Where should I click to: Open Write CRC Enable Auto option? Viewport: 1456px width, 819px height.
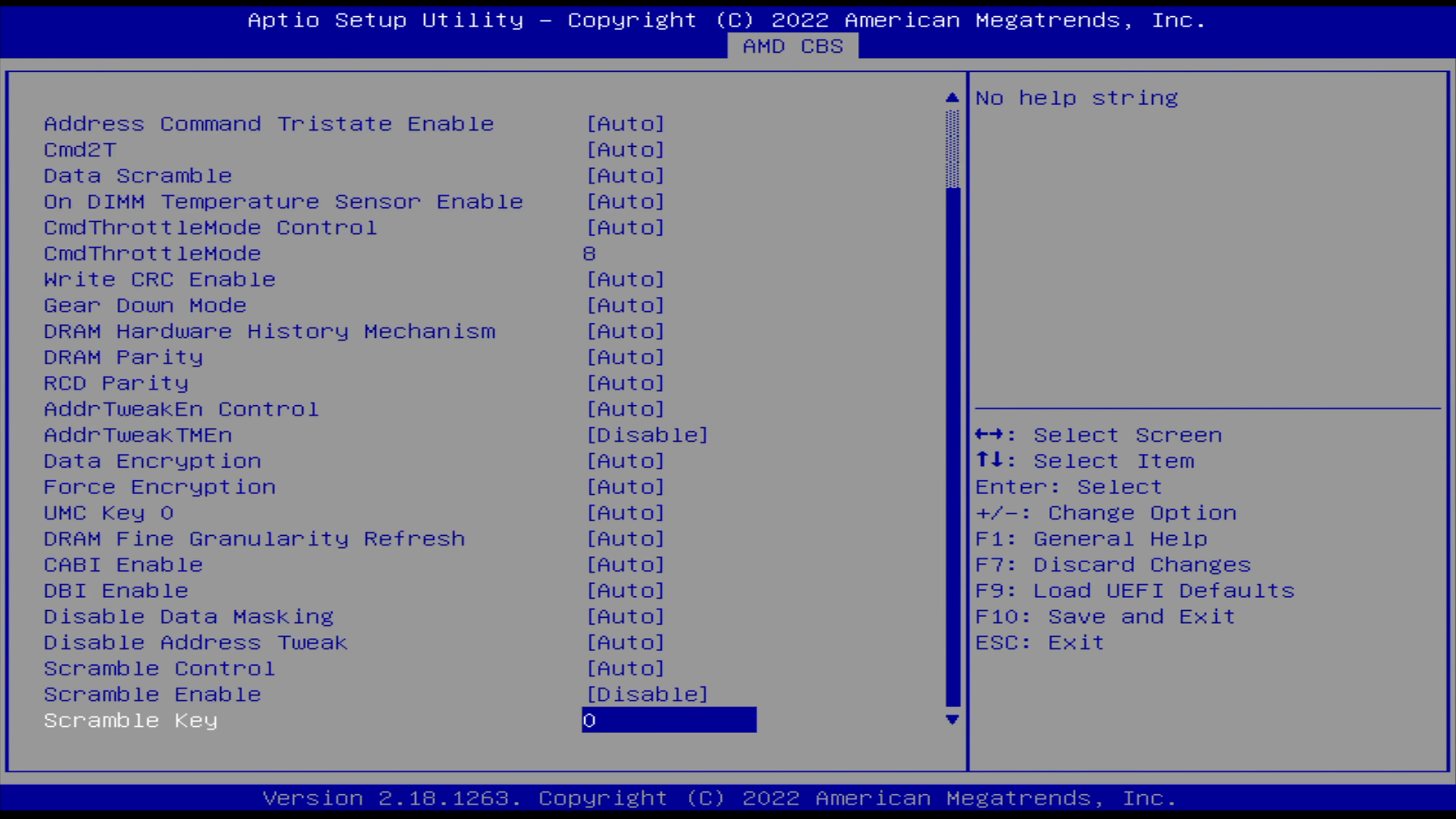625,280
